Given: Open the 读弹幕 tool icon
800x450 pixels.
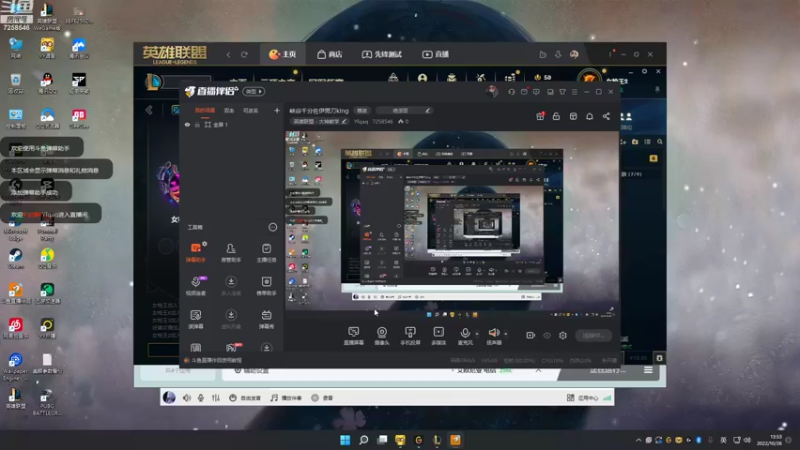Looking at the screenshot, I should pyautogui.click(x=195, y=319).
